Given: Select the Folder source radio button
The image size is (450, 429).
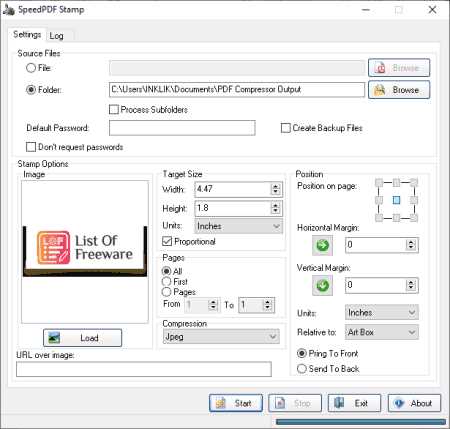Looking at the screenshot, I should [31, 90].
